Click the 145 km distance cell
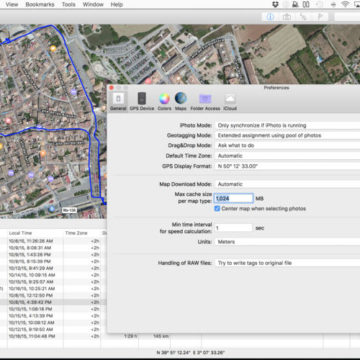This screenshot has width=360, height=360. (x=161, y=336)
